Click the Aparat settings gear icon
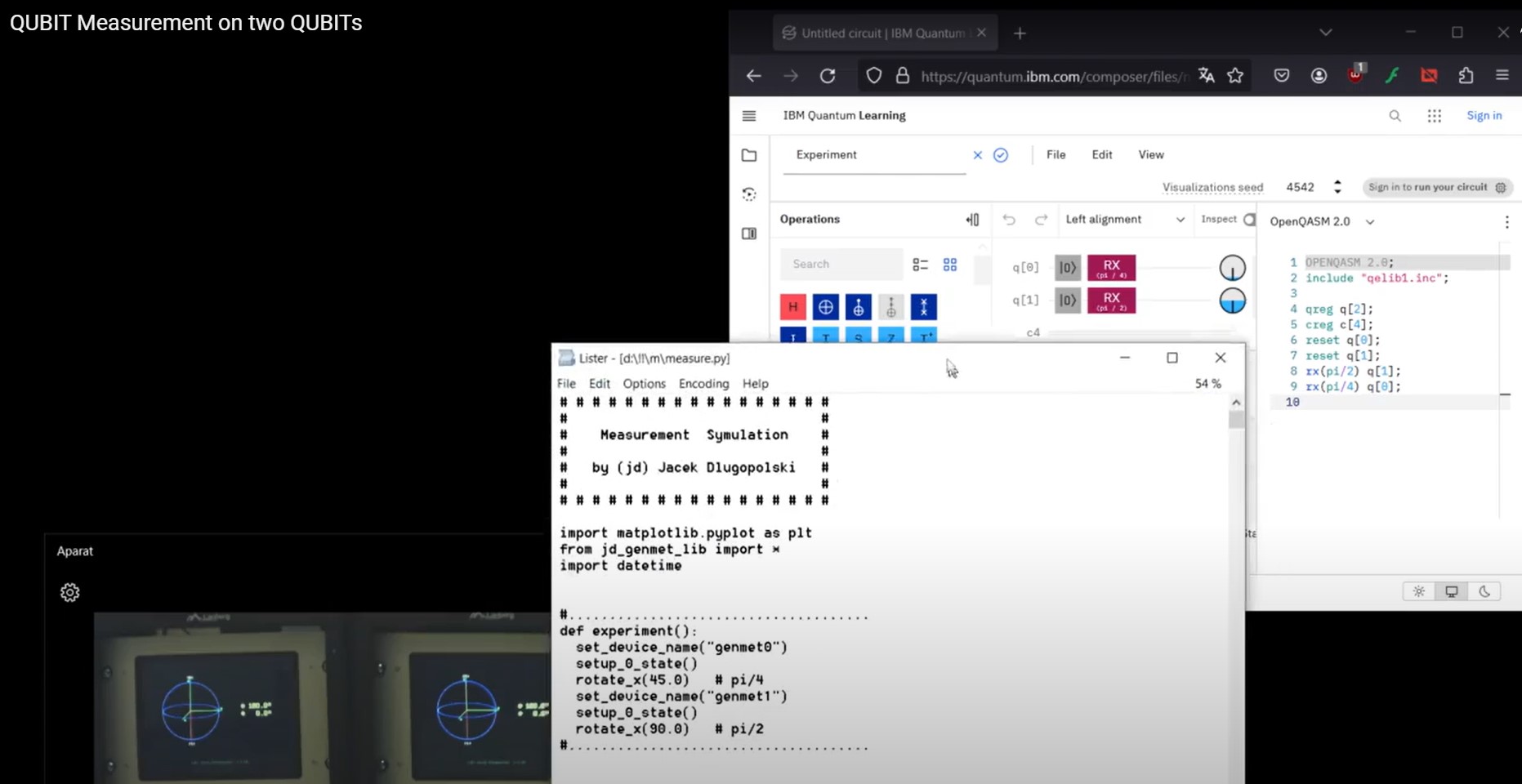The height and width of the screenshot is (784, 1522). (x=70, y=592)
